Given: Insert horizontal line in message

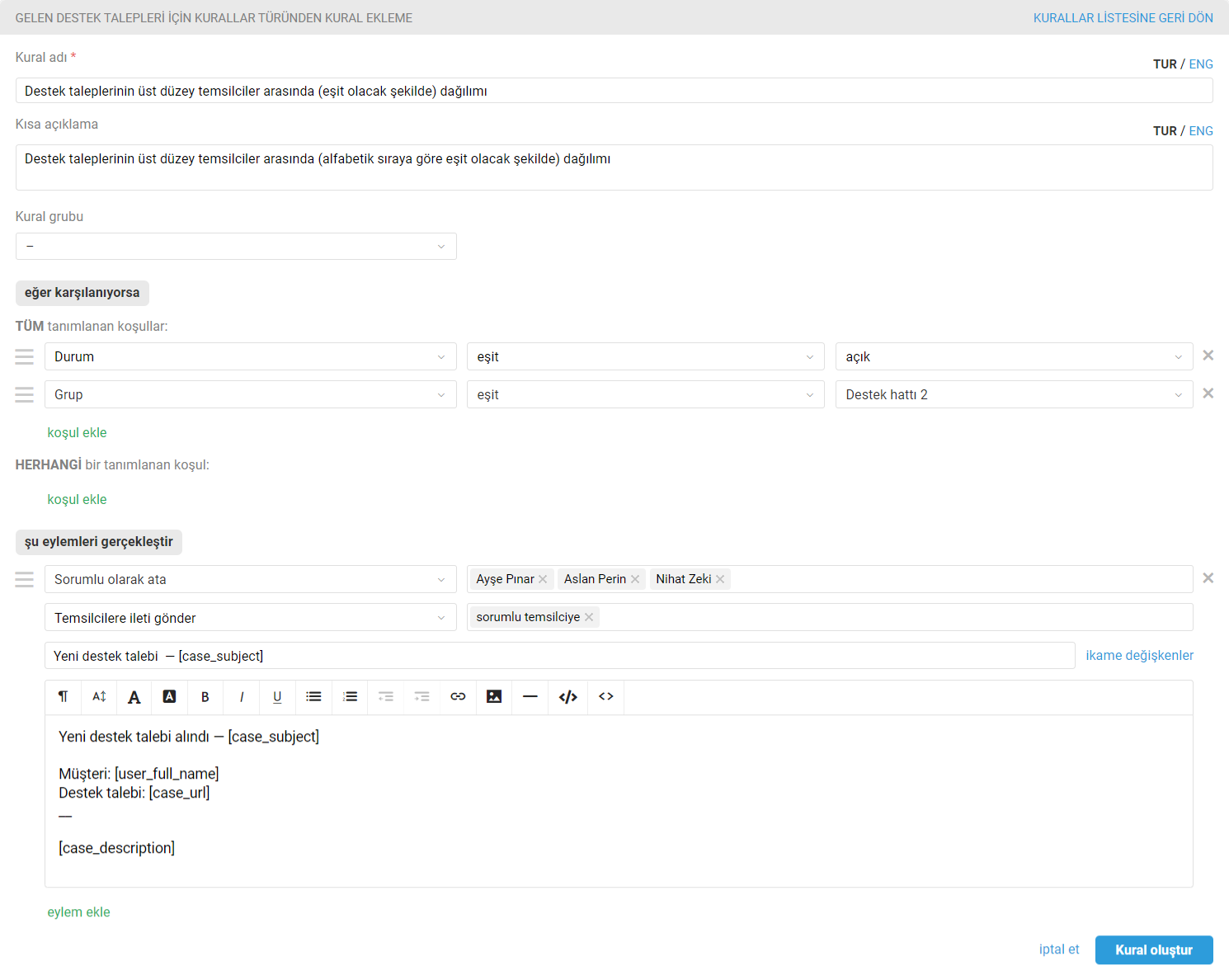Looking at the screenshot, I should pos(530,697).
